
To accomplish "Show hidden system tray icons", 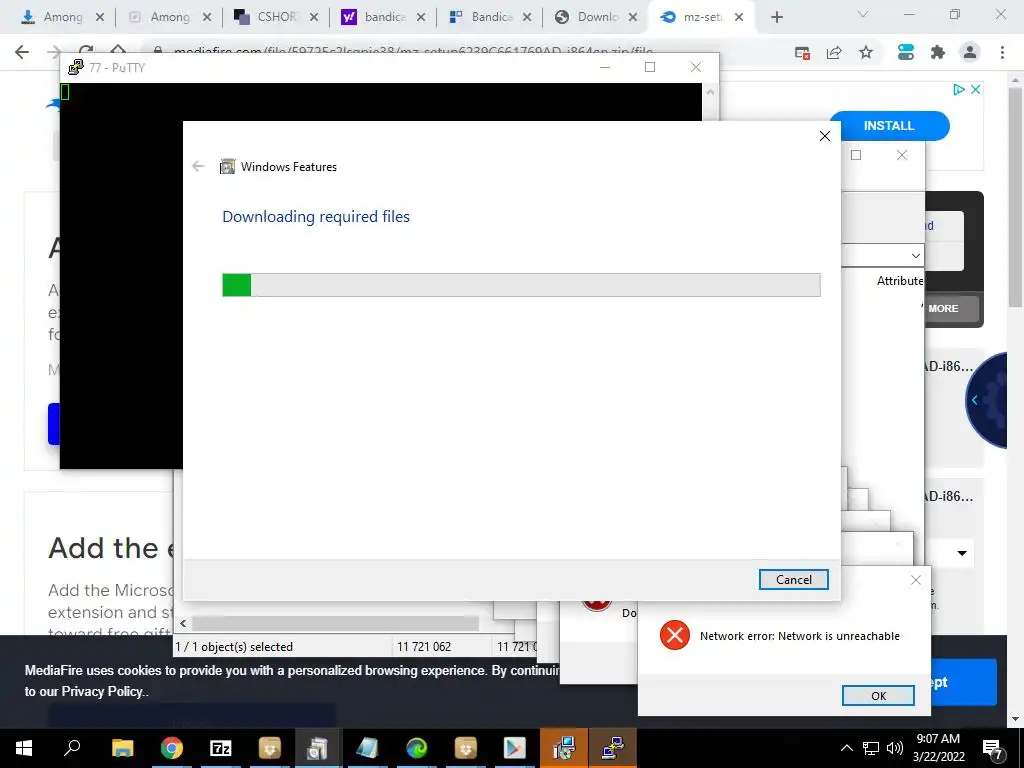I will 846,748.
